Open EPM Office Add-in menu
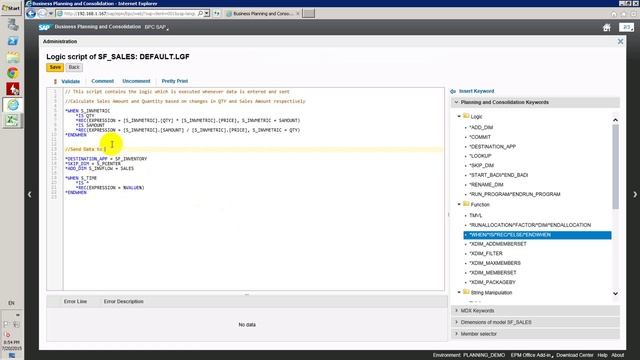The width and height of the screenshot is (640, 360). point(531,355)
